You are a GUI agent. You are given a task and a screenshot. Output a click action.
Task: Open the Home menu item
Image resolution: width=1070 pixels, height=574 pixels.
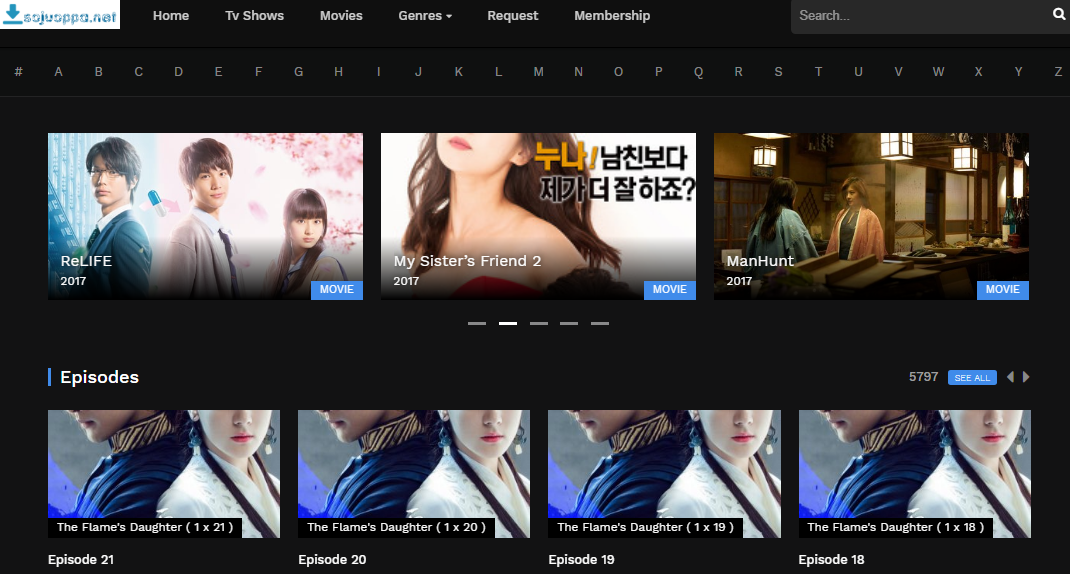[171, 16]
